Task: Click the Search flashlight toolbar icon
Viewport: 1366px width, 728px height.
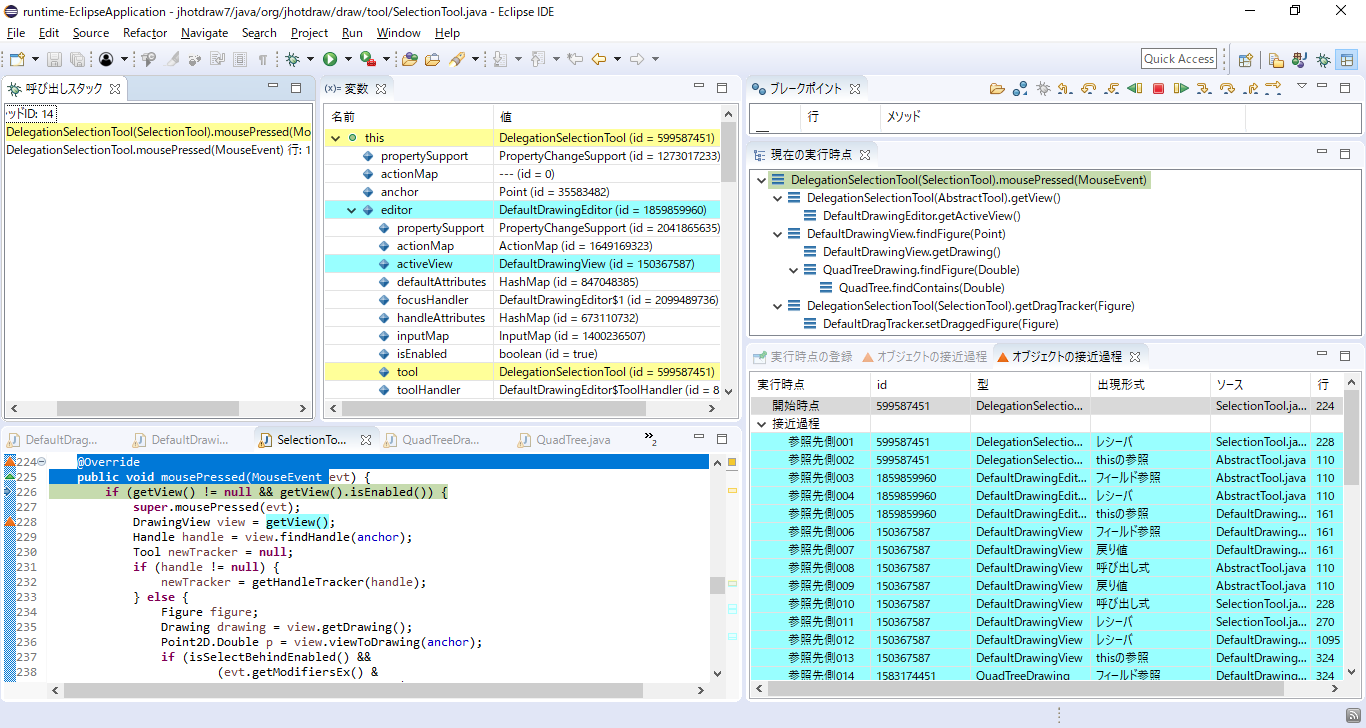Action: tap(457, 59)
